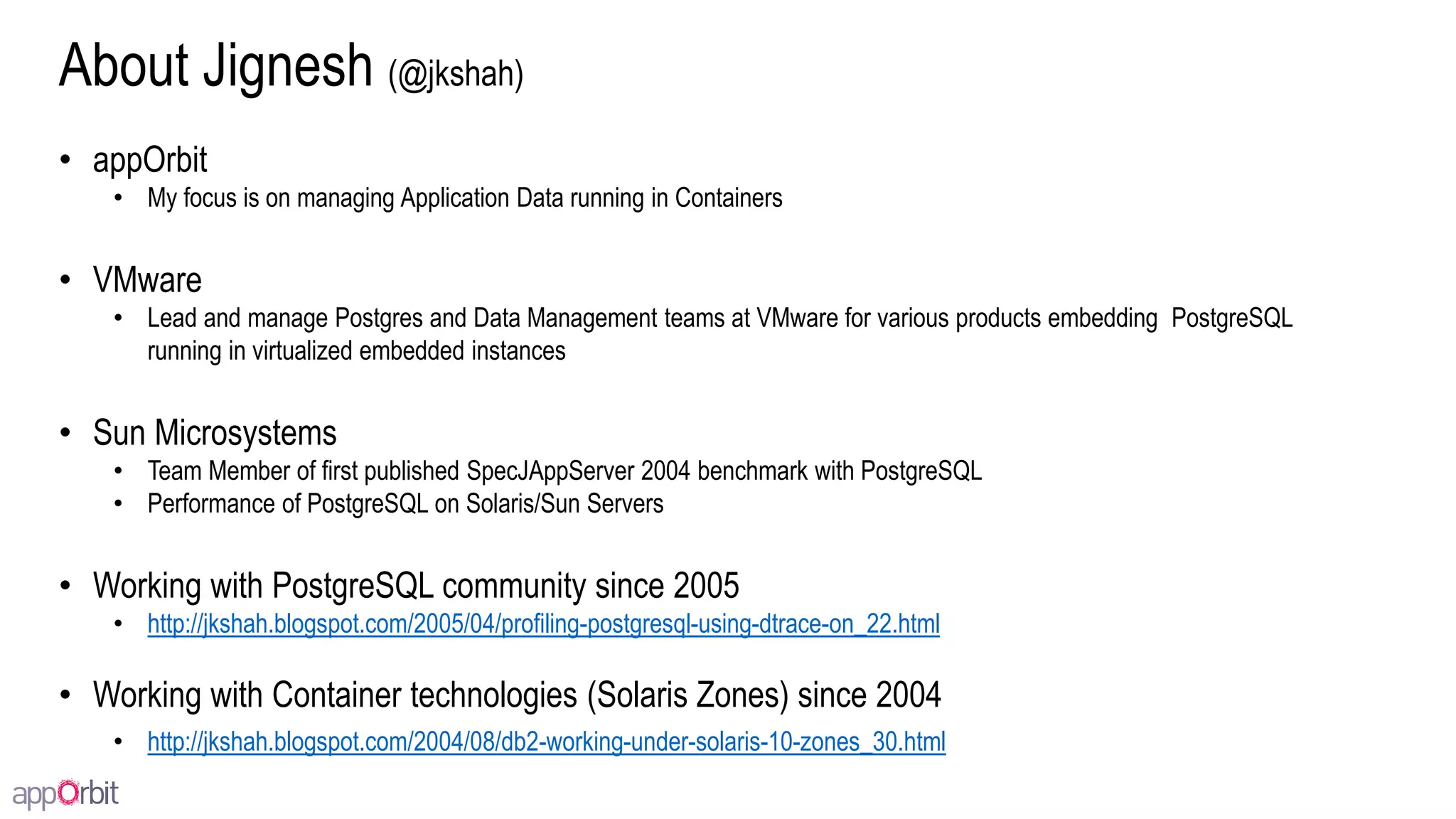Select the "My focus is on managing" line

(464, 198)
